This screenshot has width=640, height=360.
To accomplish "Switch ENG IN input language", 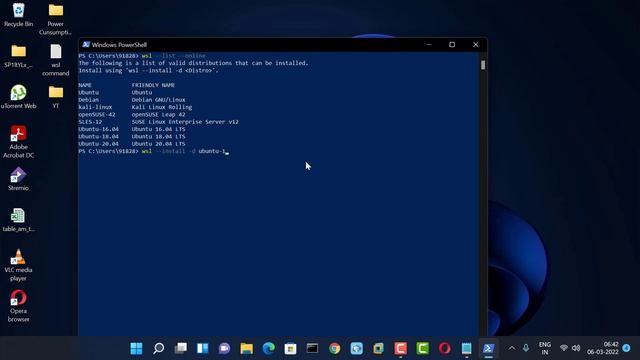I will [545, 348].
